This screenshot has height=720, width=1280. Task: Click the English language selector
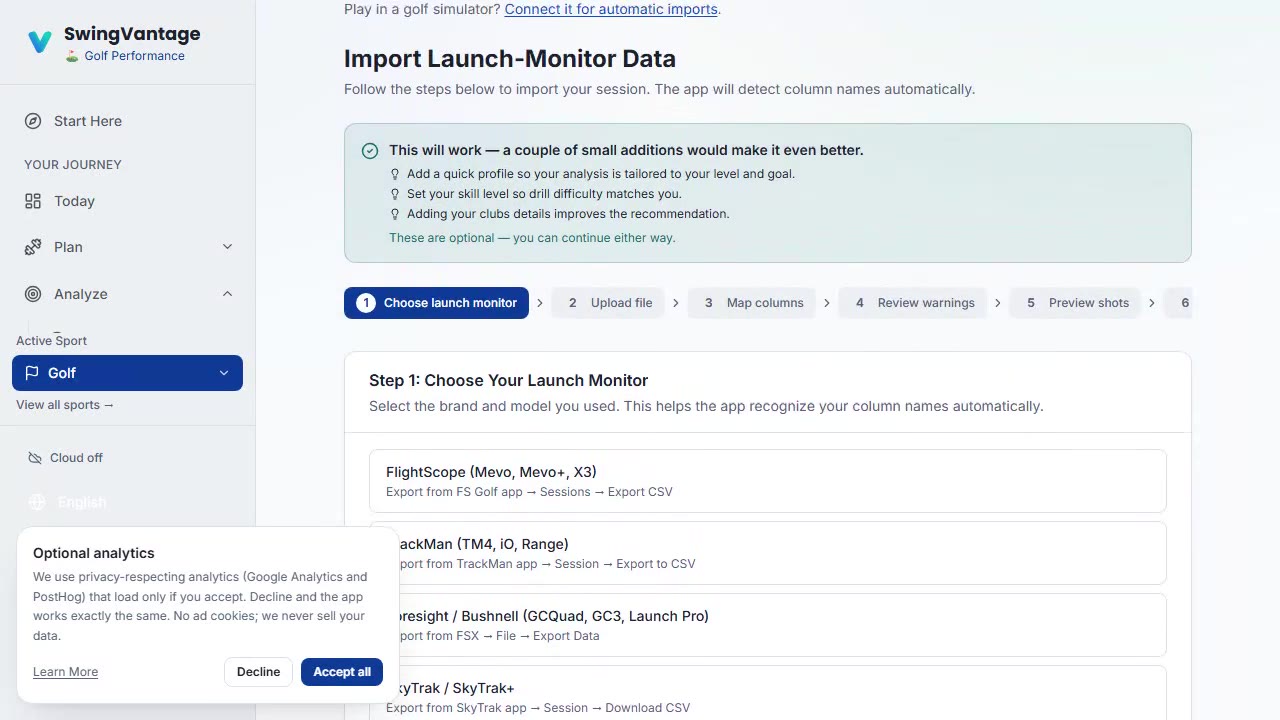(x=67, y=502)
